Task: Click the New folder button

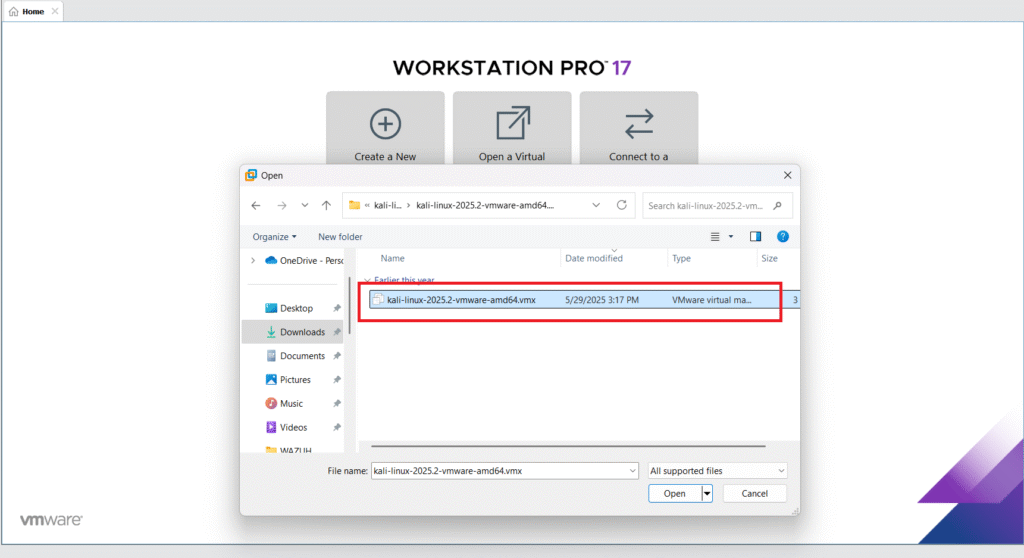Action: pyautogui.click(x=340, y=237)
